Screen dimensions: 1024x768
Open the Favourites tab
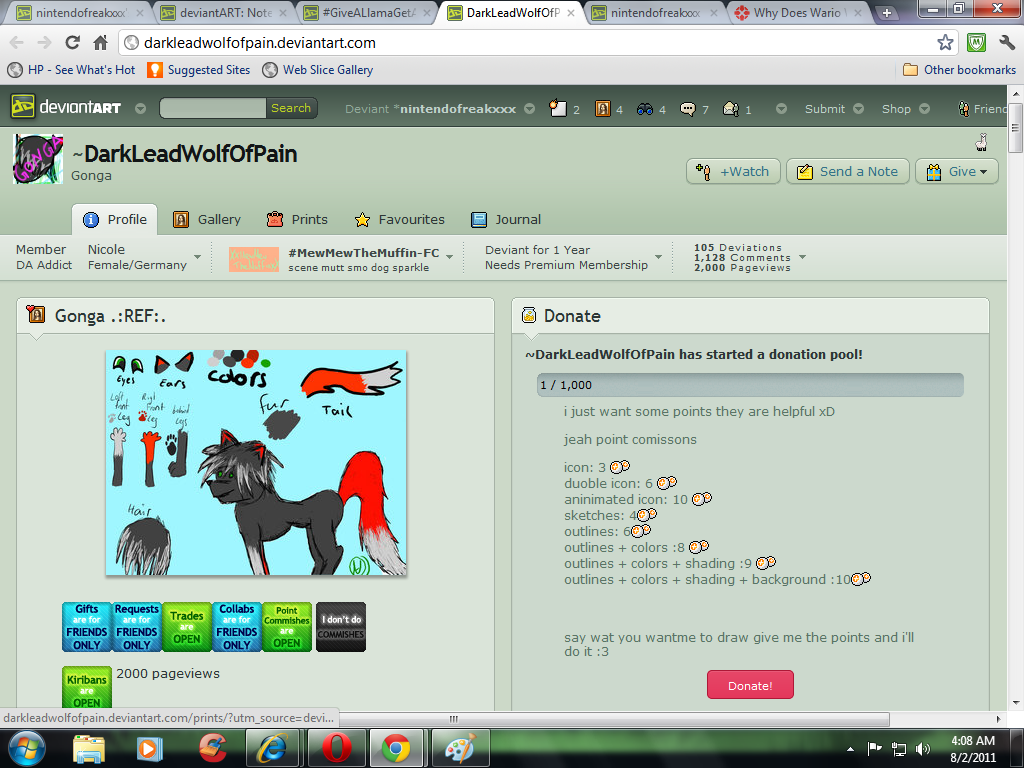(x=400, y=219)
